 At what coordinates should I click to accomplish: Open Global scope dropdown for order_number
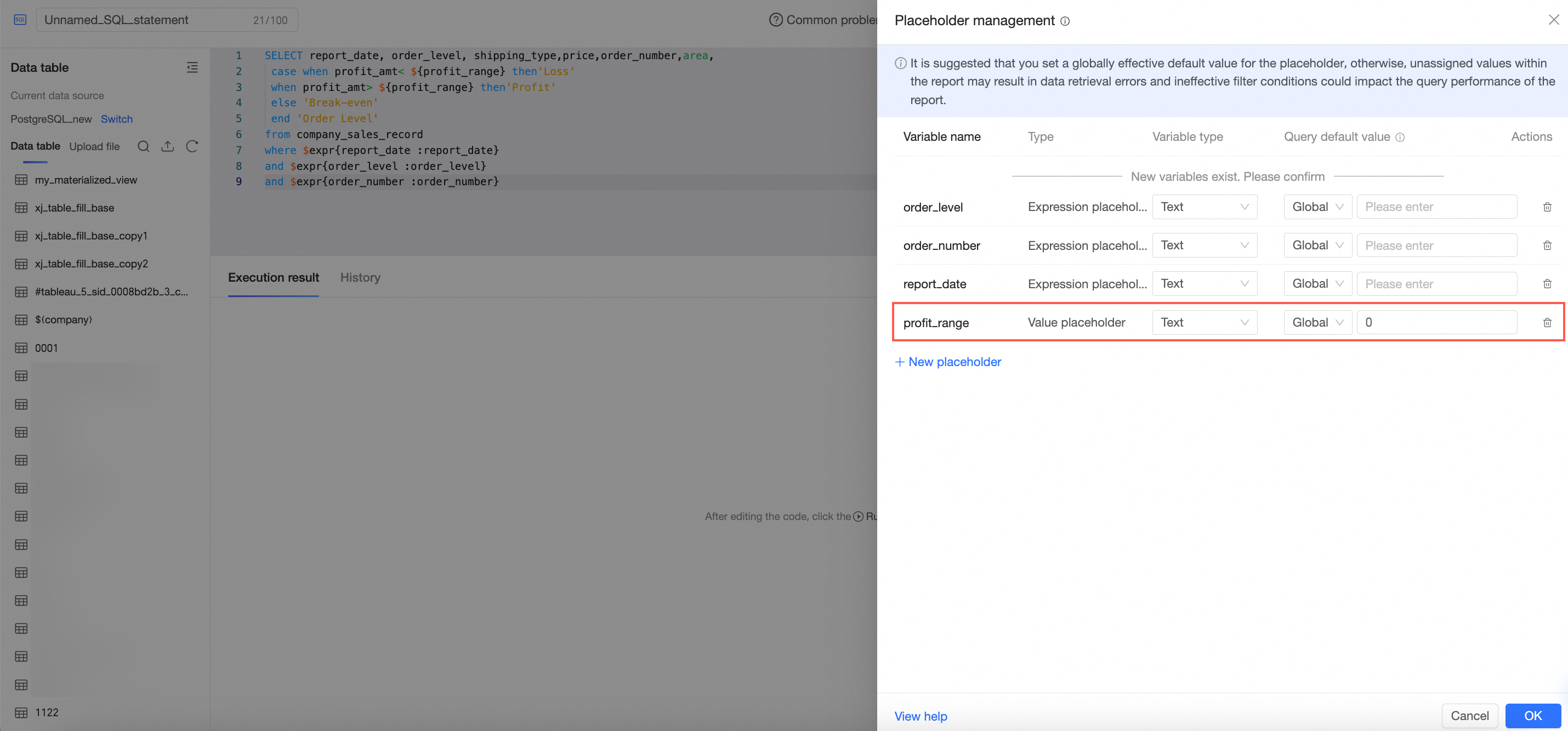tap(1317, 245)
